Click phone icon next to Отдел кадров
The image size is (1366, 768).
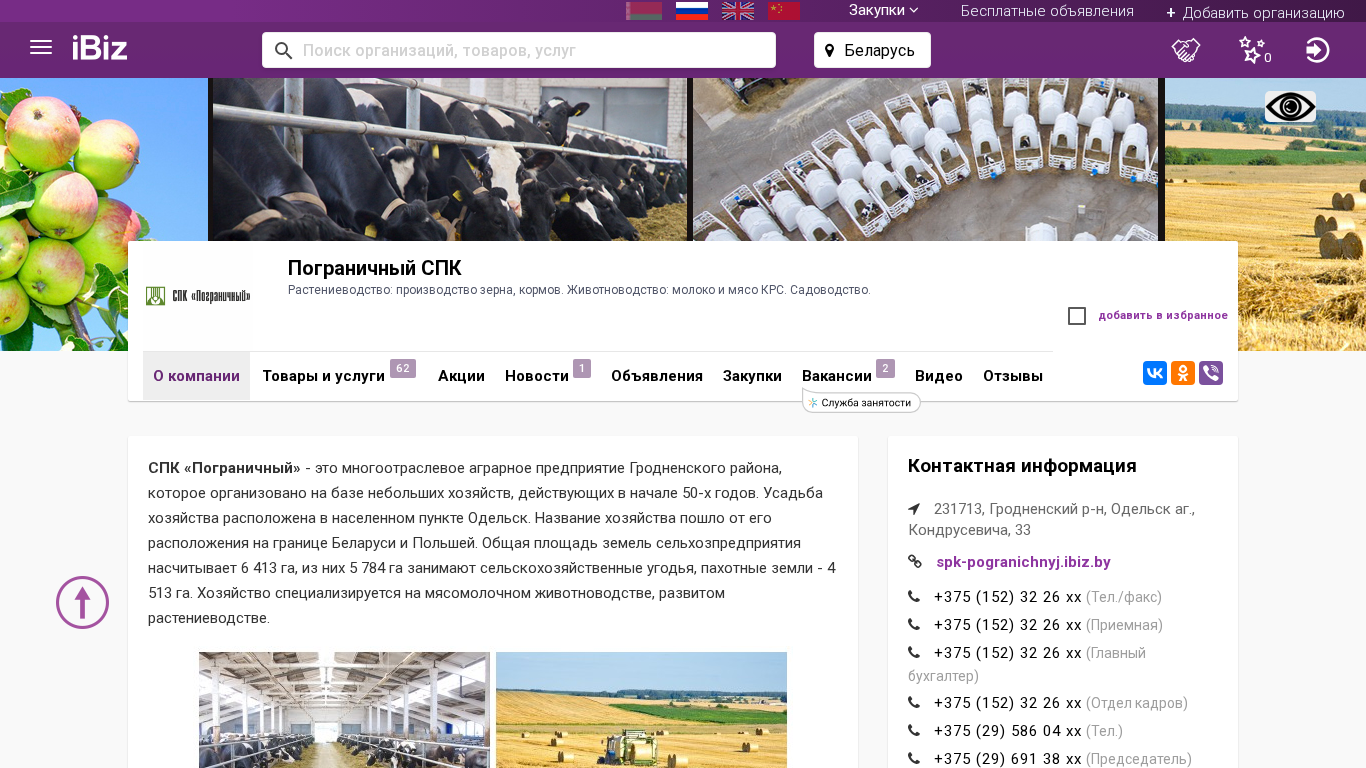[x=914, y=703]
